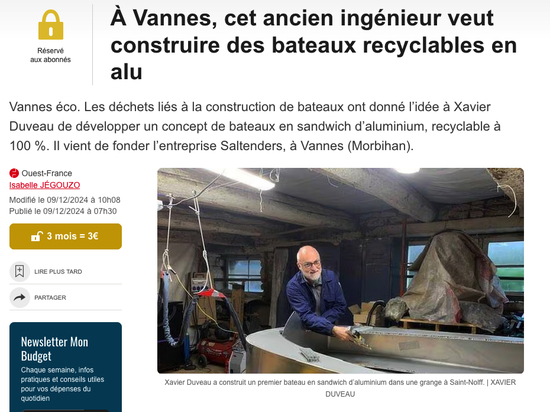Select the LIRE PLUS TARD label

point(58,271)
